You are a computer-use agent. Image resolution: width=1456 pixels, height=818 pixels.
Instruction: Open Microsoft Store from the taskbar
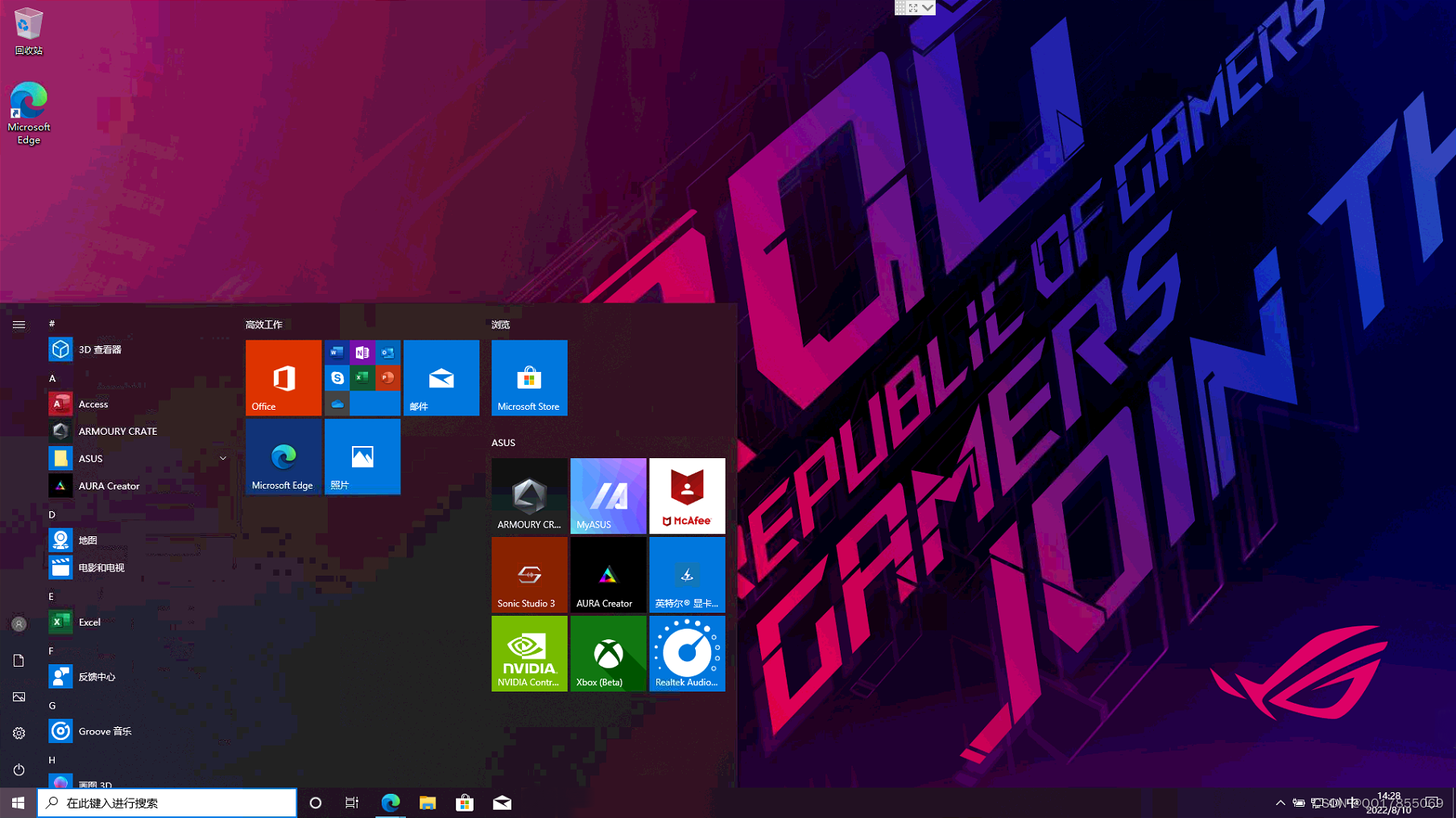point(465,803)
